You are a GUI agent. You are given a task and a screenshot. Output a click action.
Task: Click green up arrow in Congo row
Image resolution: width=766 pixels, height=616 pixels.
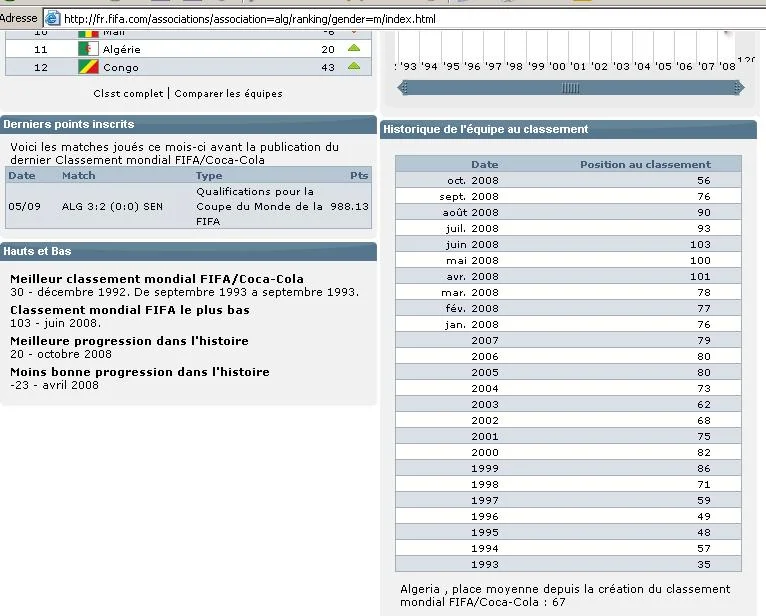(x=354, y=66)
